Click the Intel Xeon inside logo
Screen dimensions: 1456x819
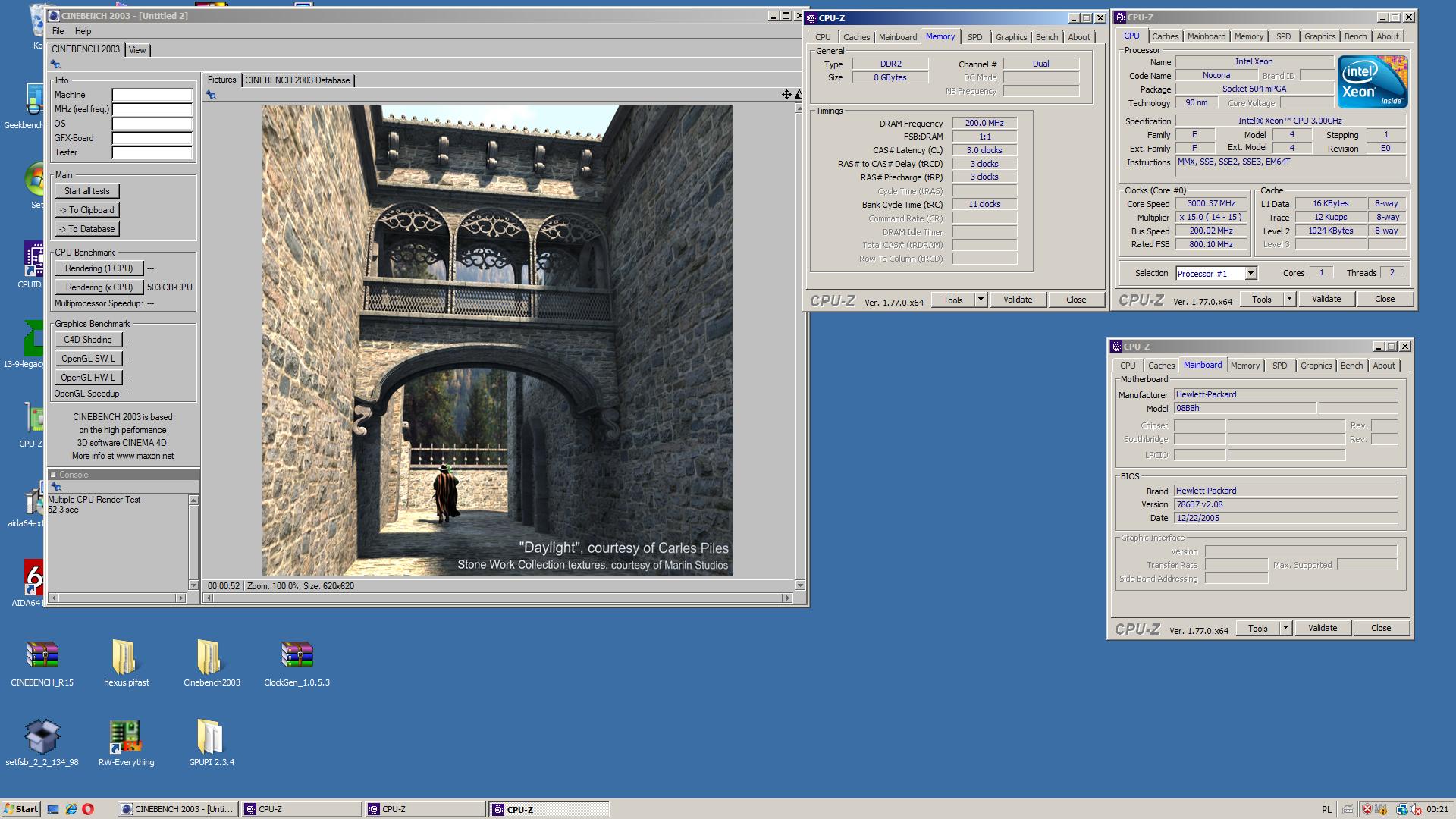[x=1372, y=81]
